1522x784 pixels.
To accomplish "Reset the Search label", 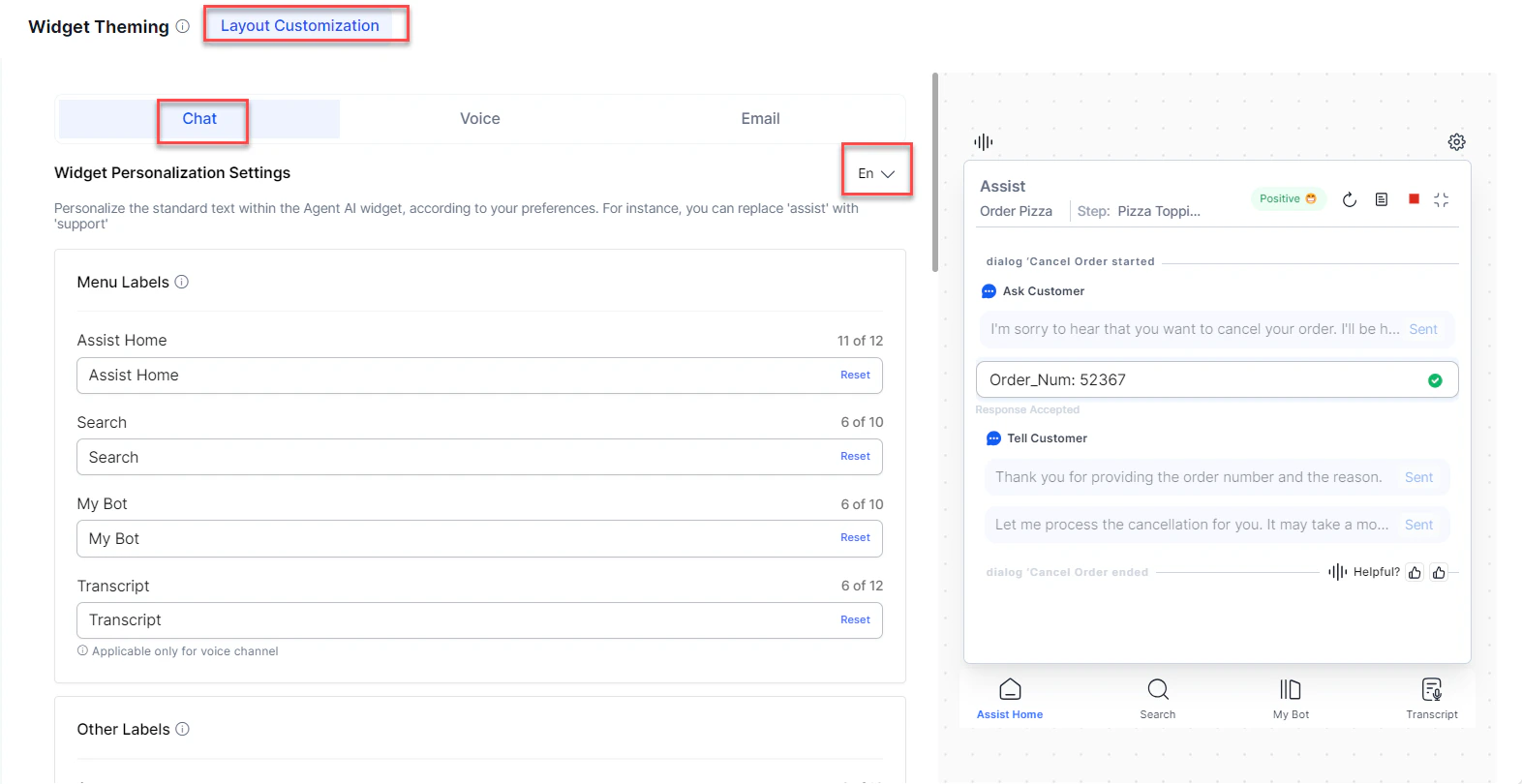I will pos(855,456).
